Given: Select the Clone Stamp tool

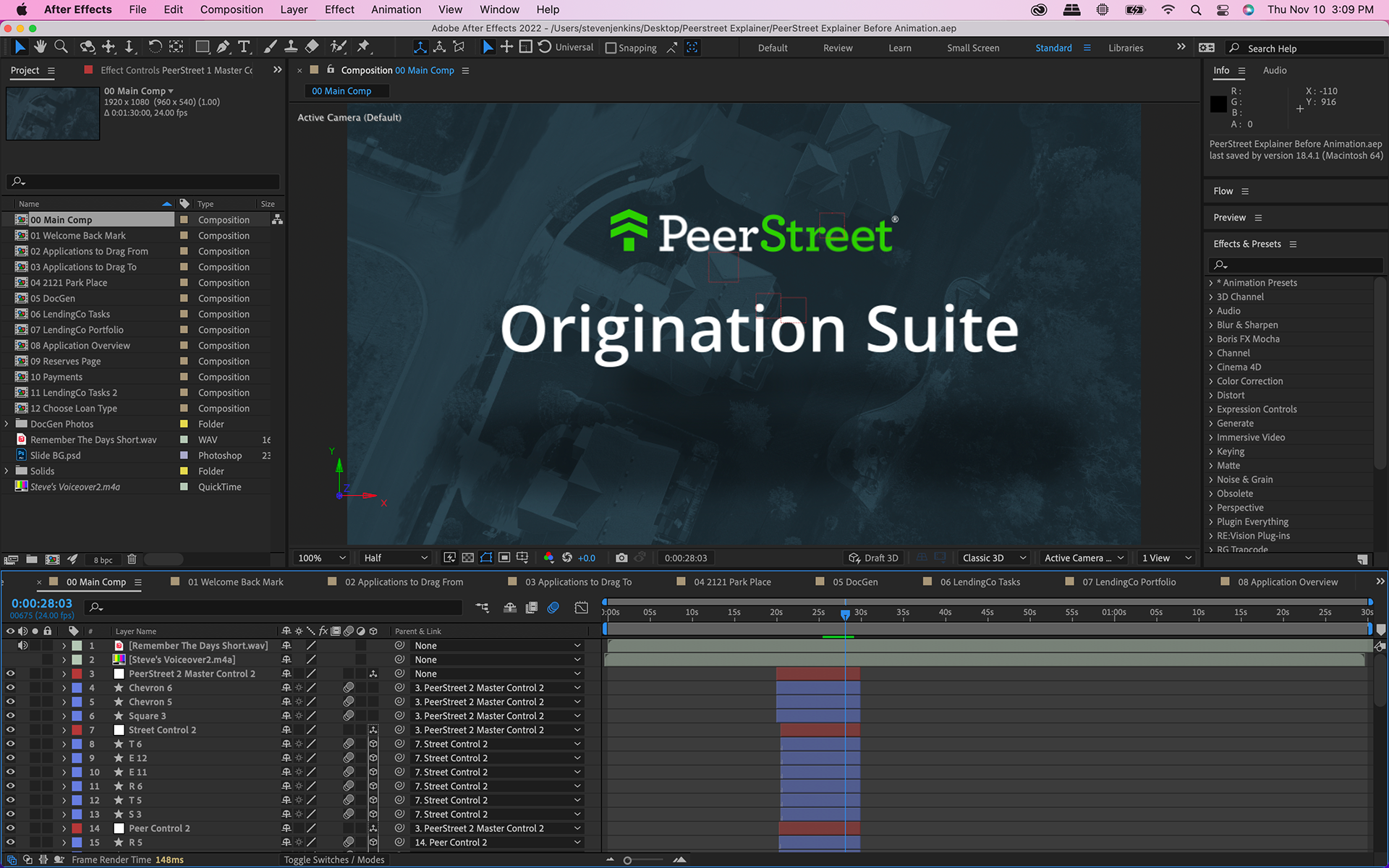Looking at the screenshot, I should pos(291,47).
